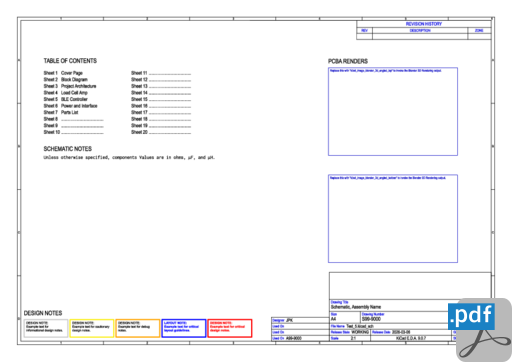Viewport: 512px width, 362px height.
Task: Click the Sheet 7 Parts List entry
Action: 61,112
